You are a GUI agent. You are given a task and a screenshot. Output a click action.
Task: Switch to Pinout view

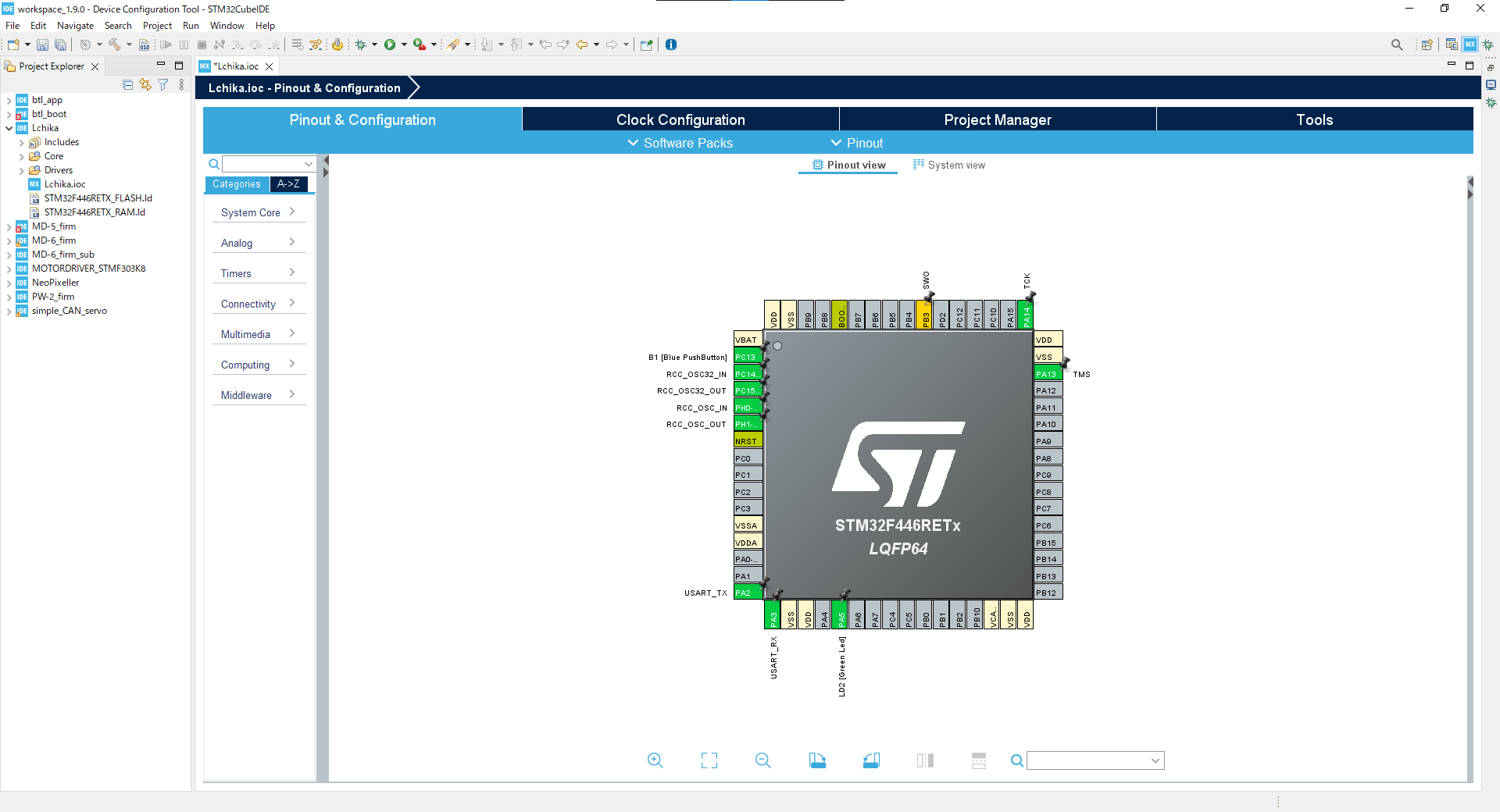click(x=848, y=165)
